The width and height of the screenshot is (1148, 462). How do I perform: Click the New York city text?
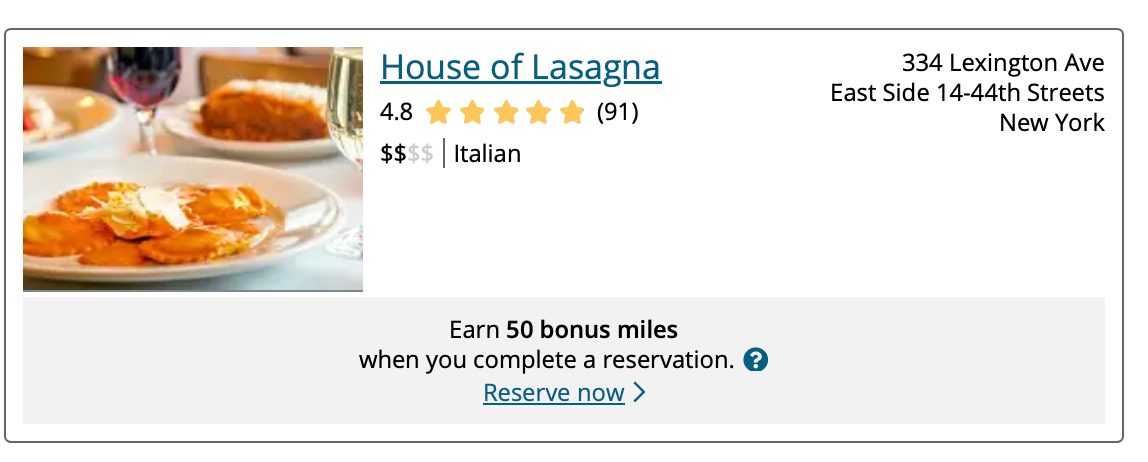[x=1052, y=124]
